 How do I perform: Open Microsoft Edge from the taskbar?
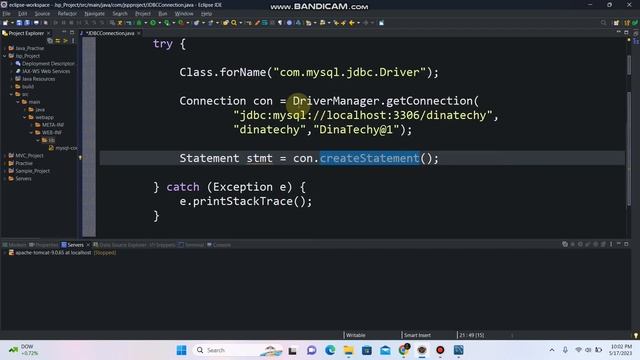pyautogui.click(x=330, y=350)
